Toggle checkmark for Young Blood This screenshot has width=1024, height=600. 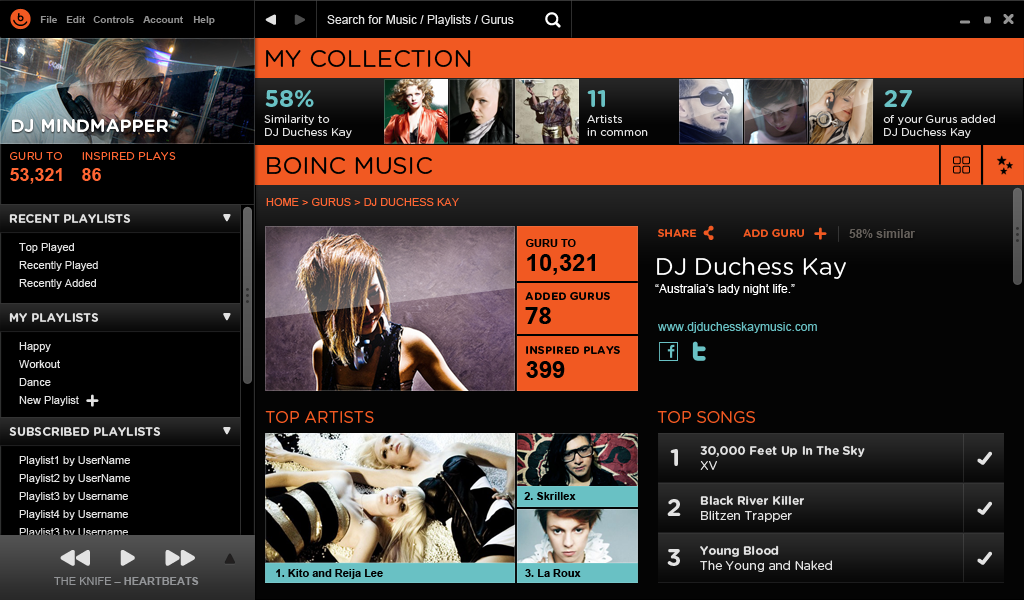pyautogui.click(x=984, y=558)
